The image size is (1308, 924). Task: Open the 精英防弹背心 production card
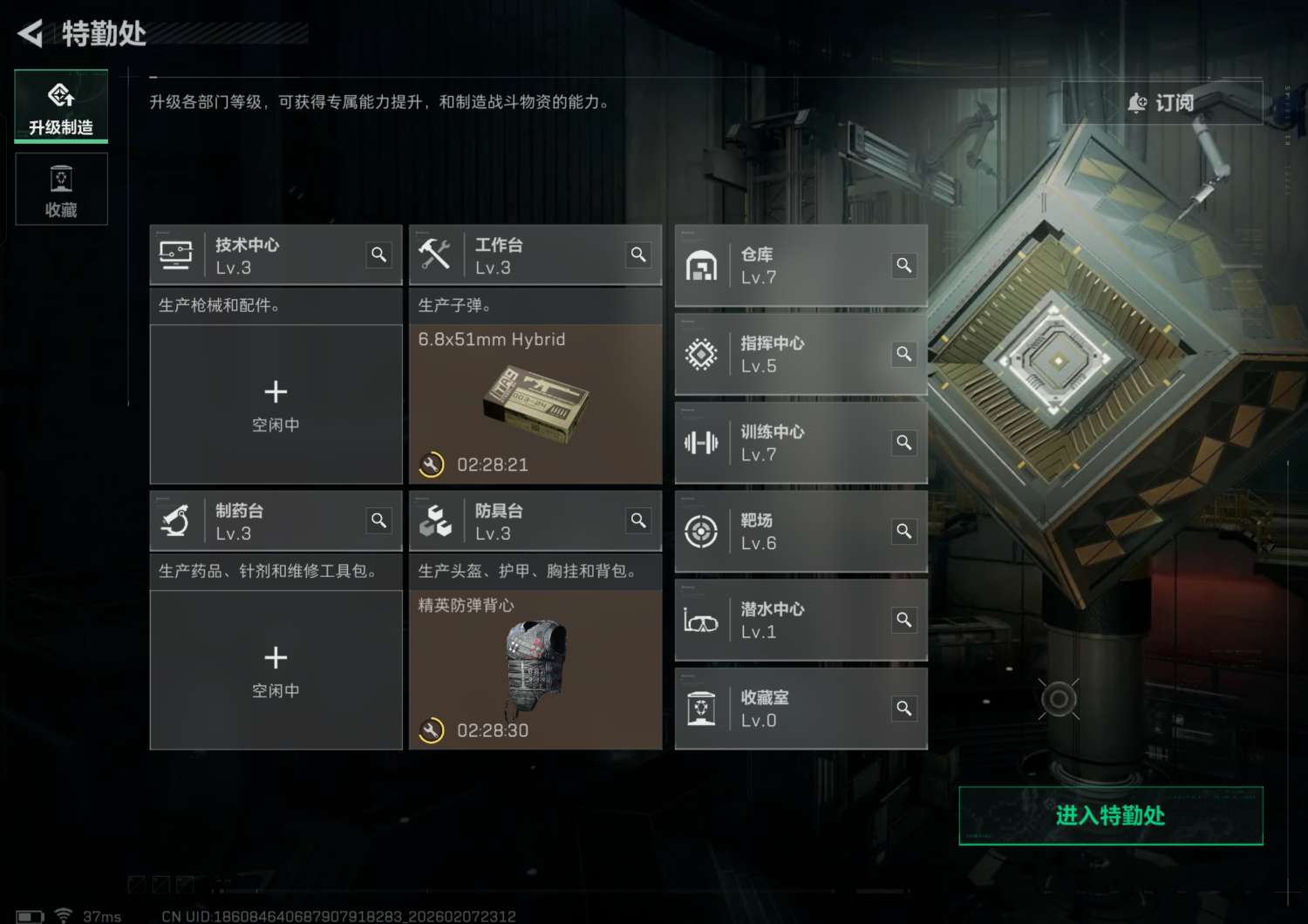coord(535,670)
